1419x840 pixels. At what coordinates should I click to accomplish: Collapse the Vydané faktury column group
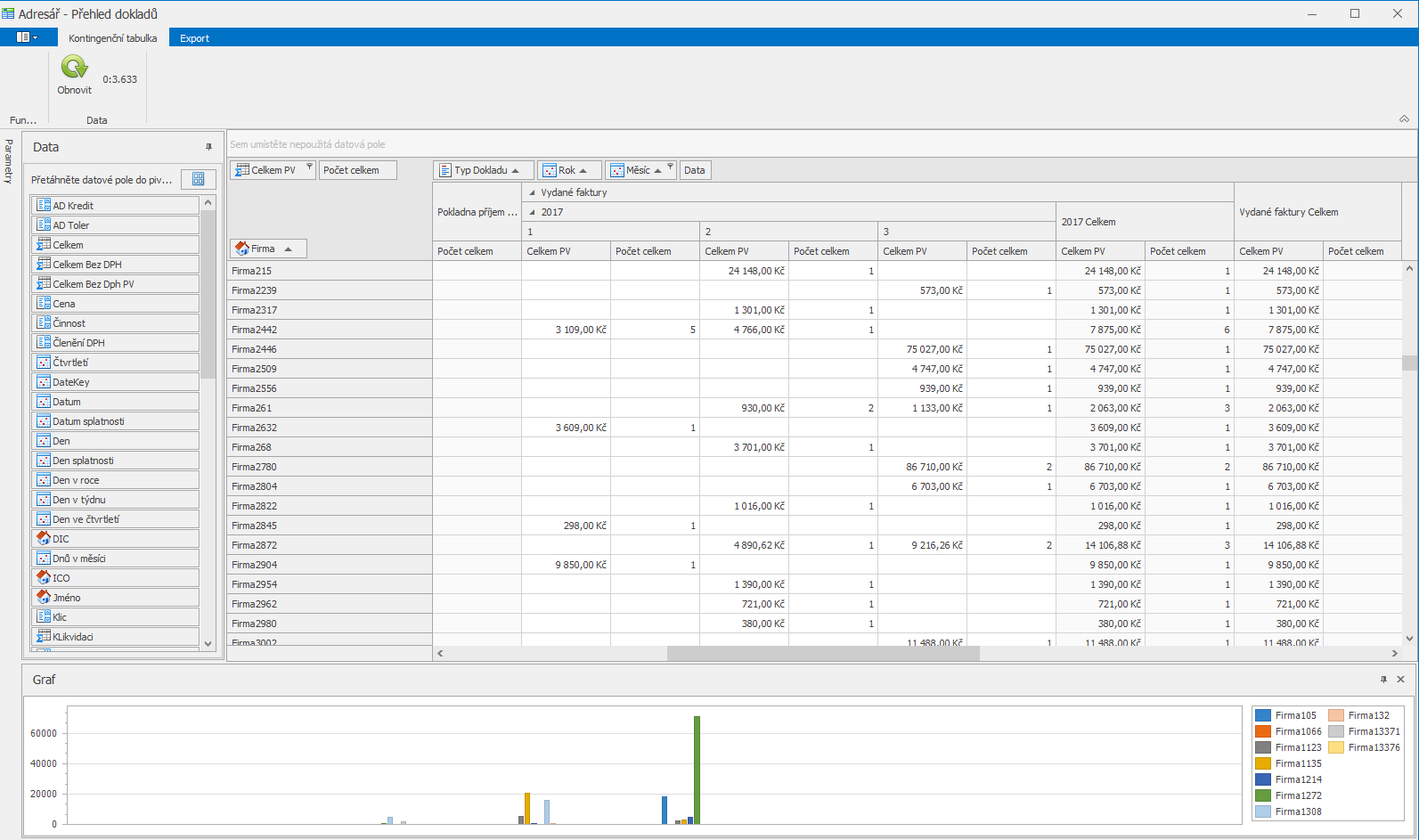pos(533,192)
